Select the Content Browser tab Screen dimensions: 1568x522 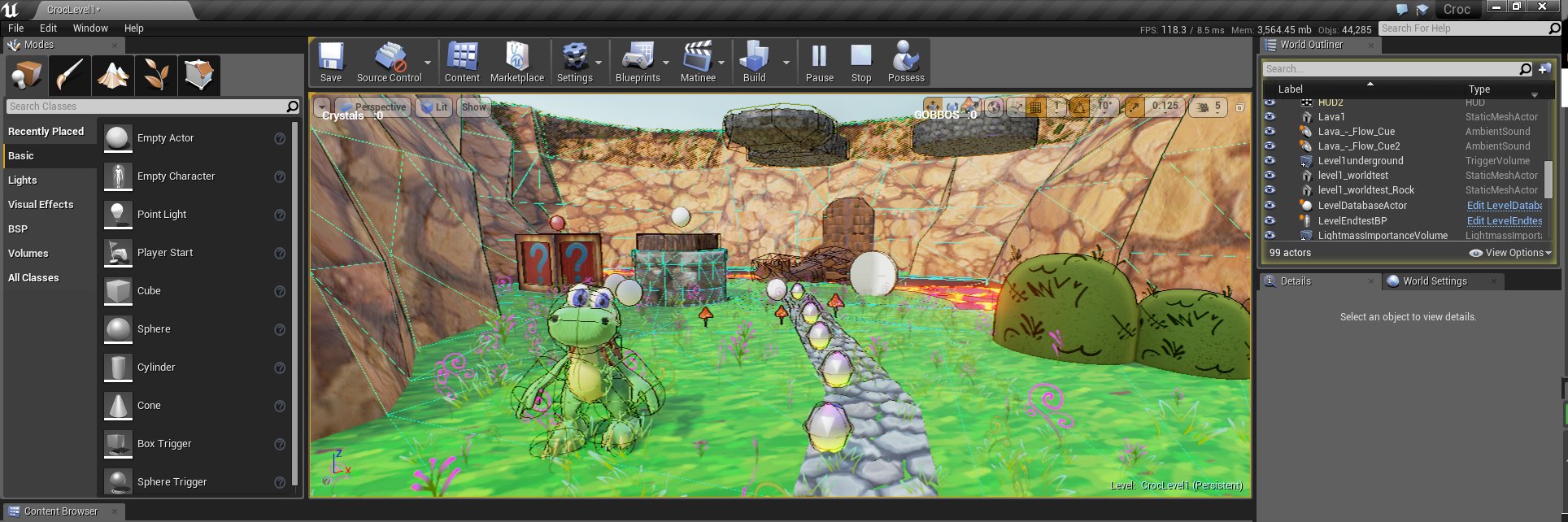click(x=61, y=511)
